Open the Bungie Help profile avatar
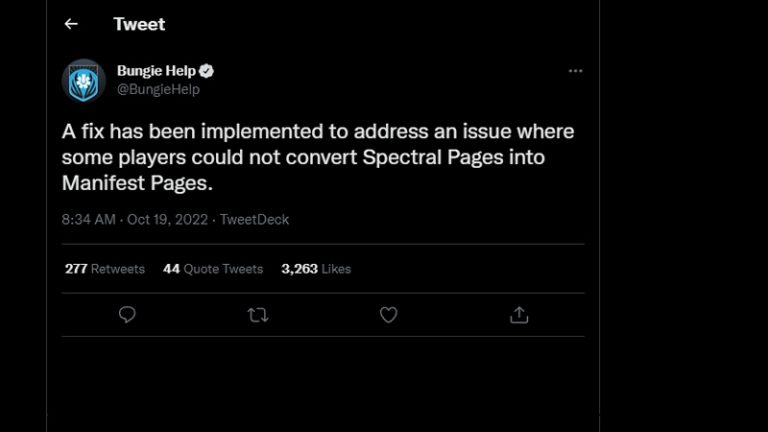This screenshot has height=432, width=768. (84, 80)
